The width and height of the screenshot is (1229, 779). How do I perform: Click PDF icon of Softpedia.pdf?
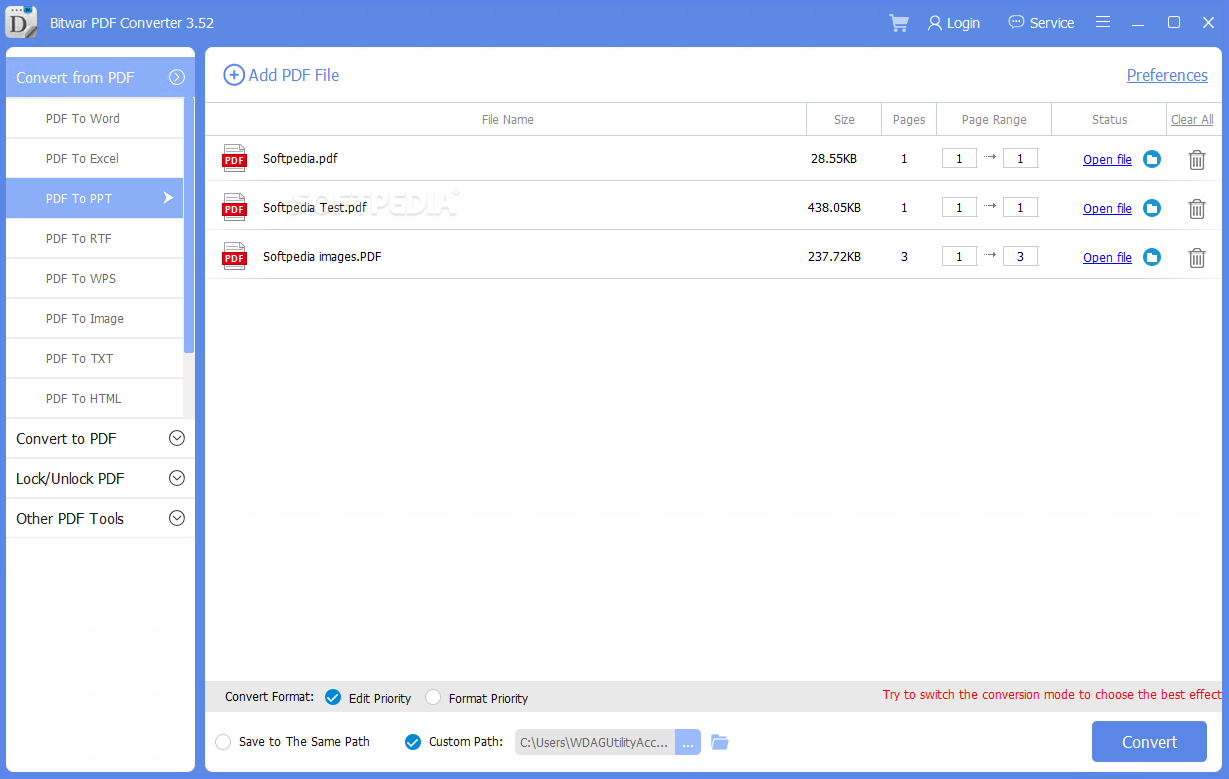234,158
